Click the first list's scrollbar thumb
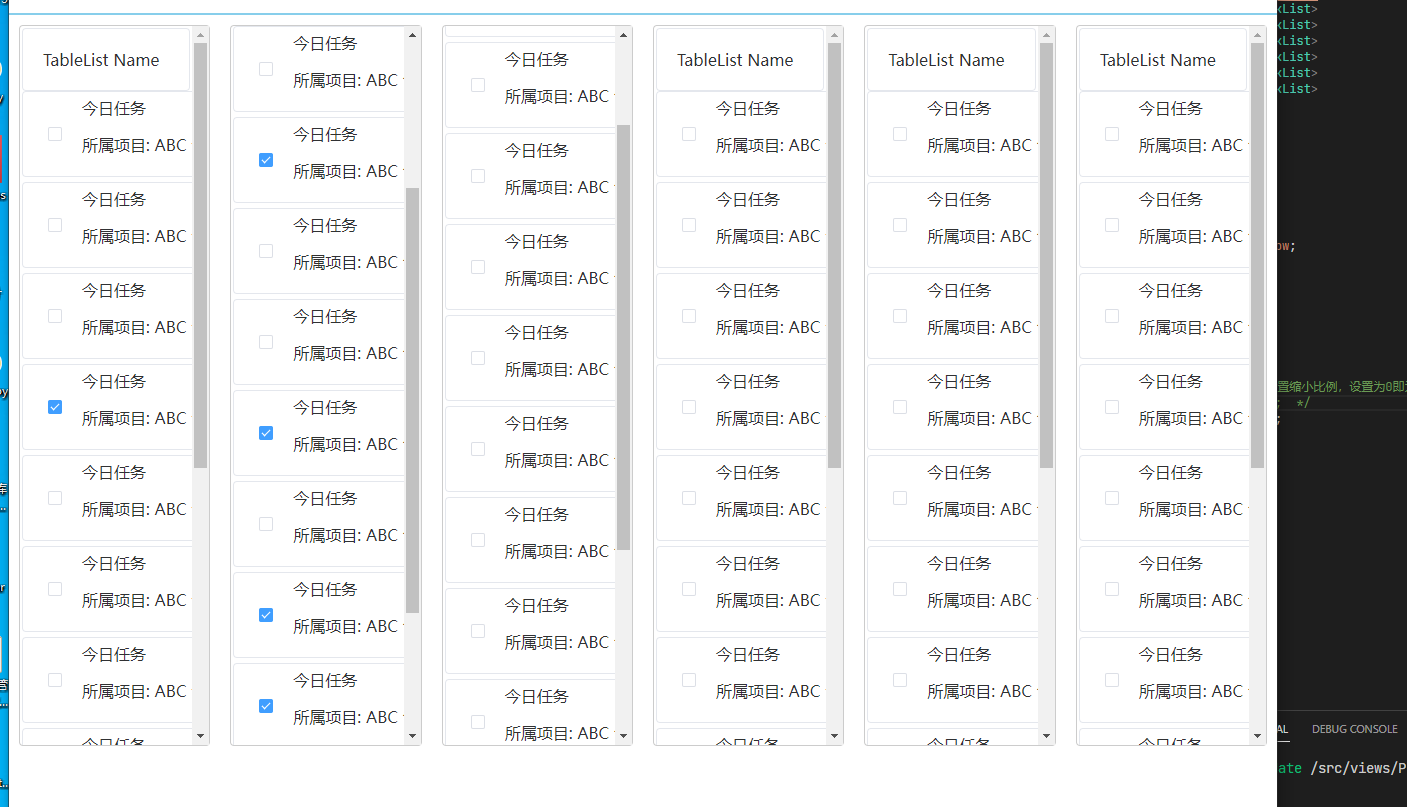This screenshot has height=807, width=1407. coord(200,256)
